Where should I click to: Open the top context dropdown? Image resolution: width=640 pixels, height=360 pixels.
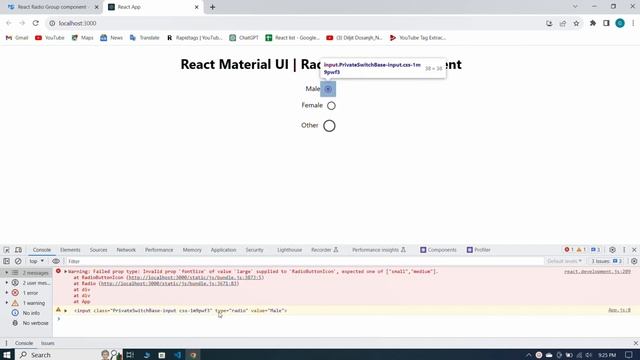(36, 261)
